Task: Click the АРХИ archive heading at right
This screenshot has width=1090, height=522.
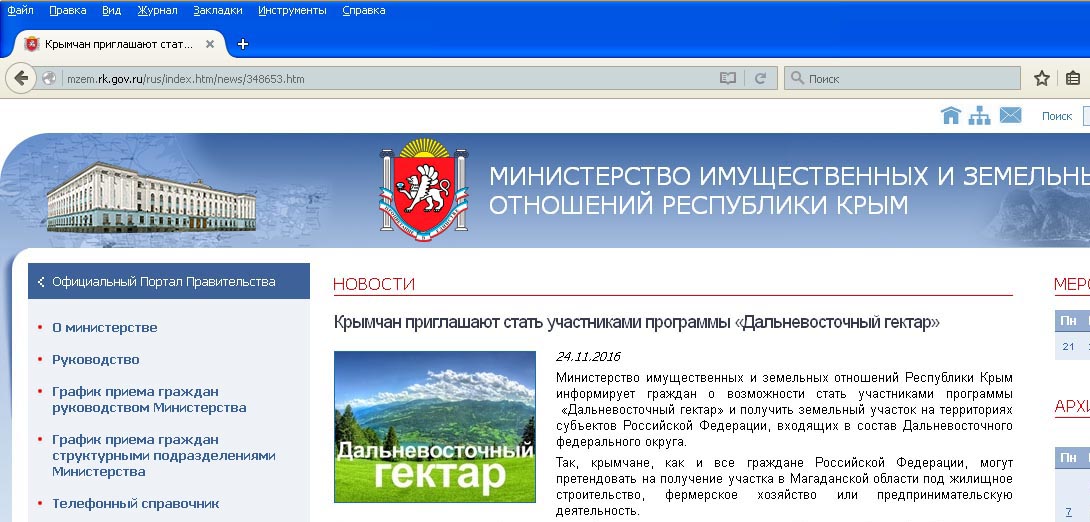Action: [x=1072, y=407]
